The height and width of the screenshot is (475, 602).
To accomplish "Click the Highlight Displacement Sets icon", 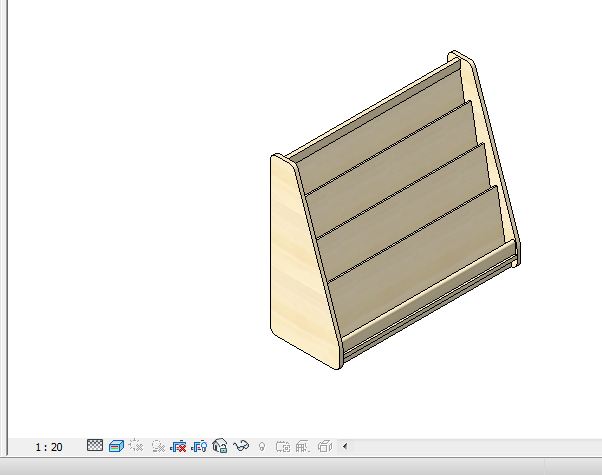I will coord(324,447).
